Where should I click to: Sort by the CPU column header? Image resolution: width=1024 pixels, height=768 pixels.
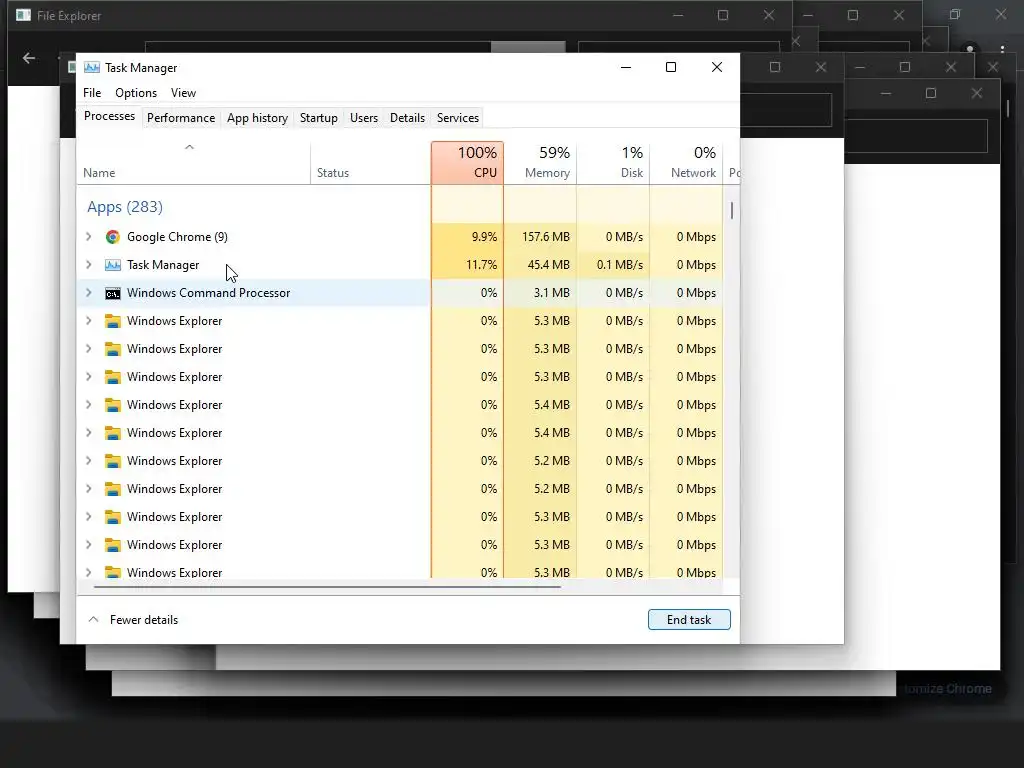[x=467, y=163]
